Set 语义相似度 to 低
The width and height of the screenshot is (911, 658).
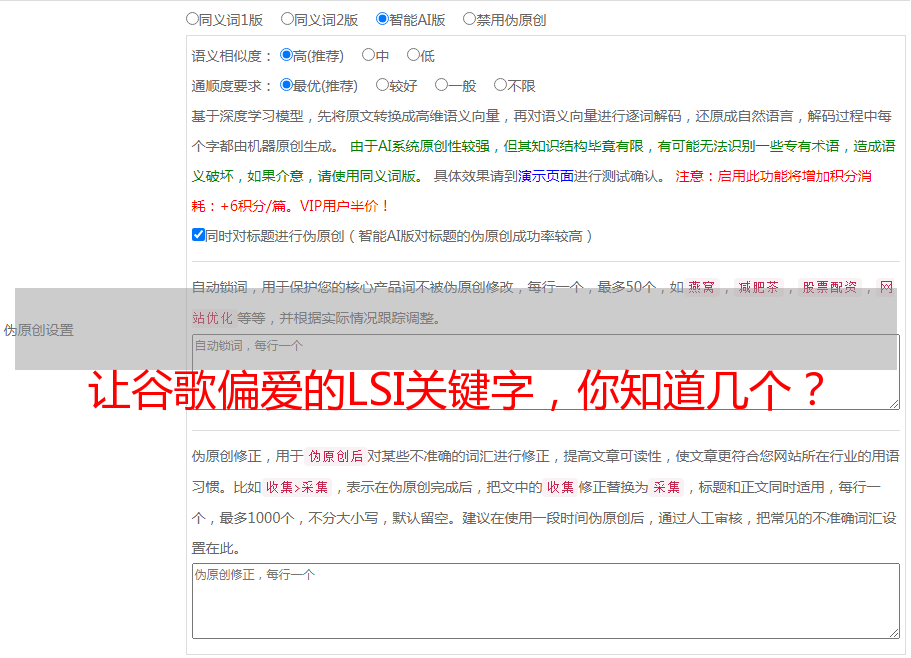tap(413, 55)
